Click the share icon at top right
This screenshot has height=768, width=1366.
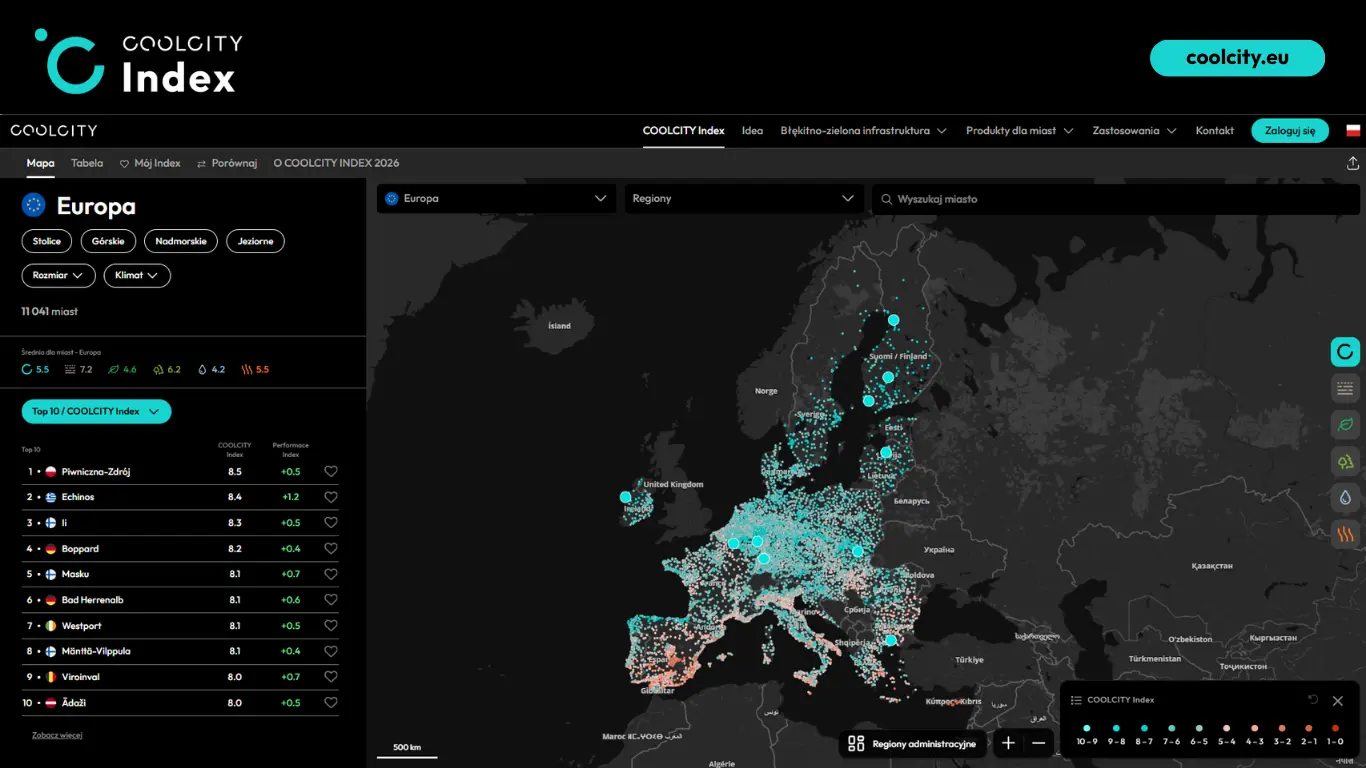coord(1353,163)
